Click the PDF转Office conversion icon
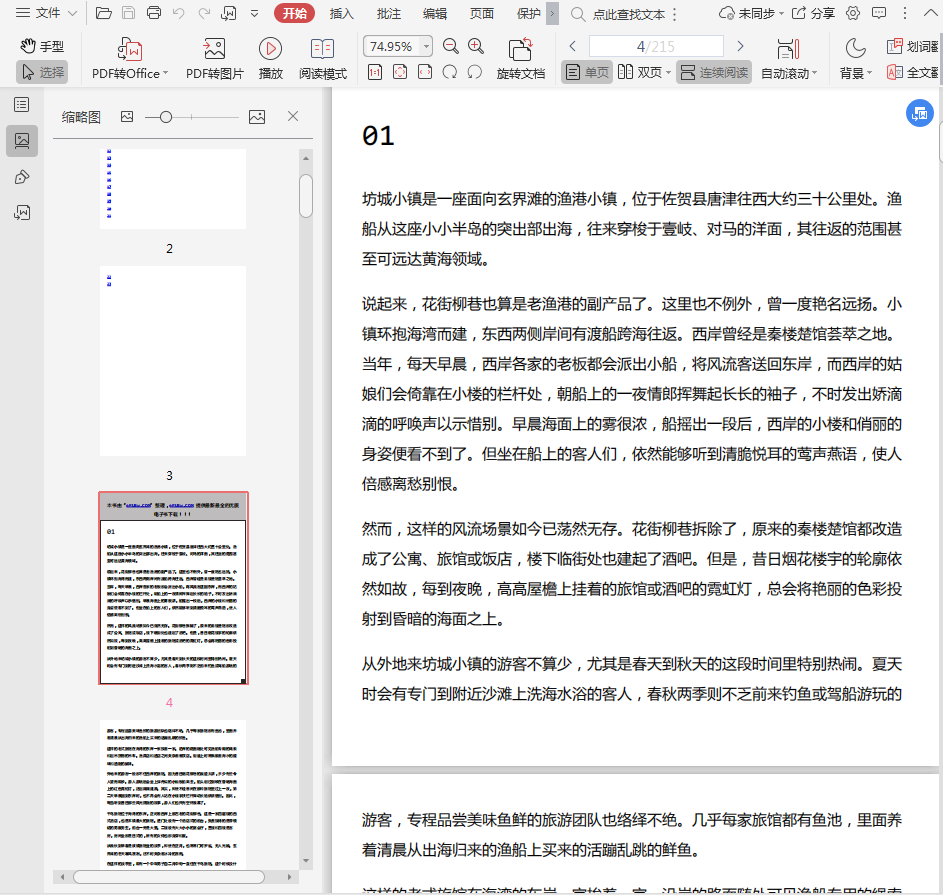Viewport: 943px width, 895px height. (x=130, y=49)
